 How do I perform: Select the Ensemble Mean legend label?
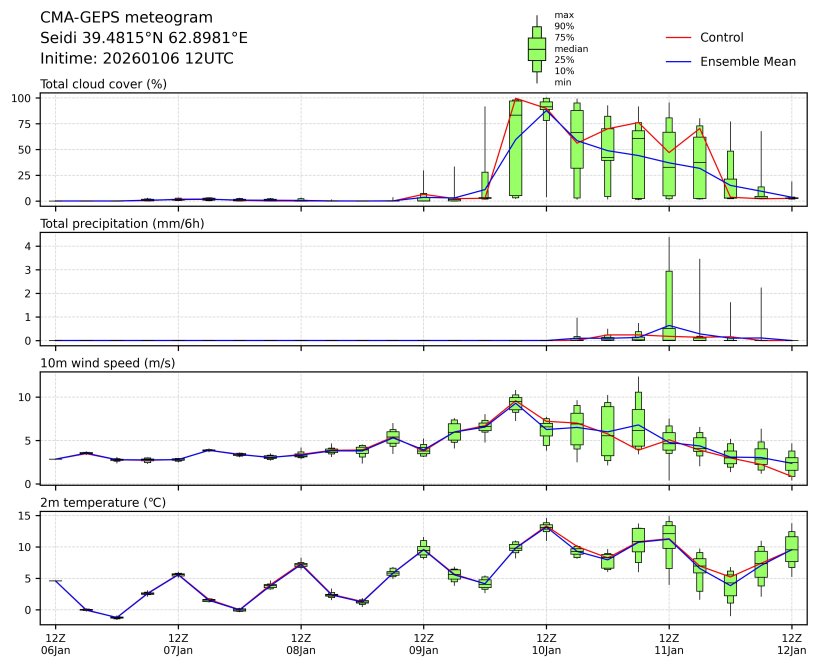pyautogui.click(x=747, y=62)
